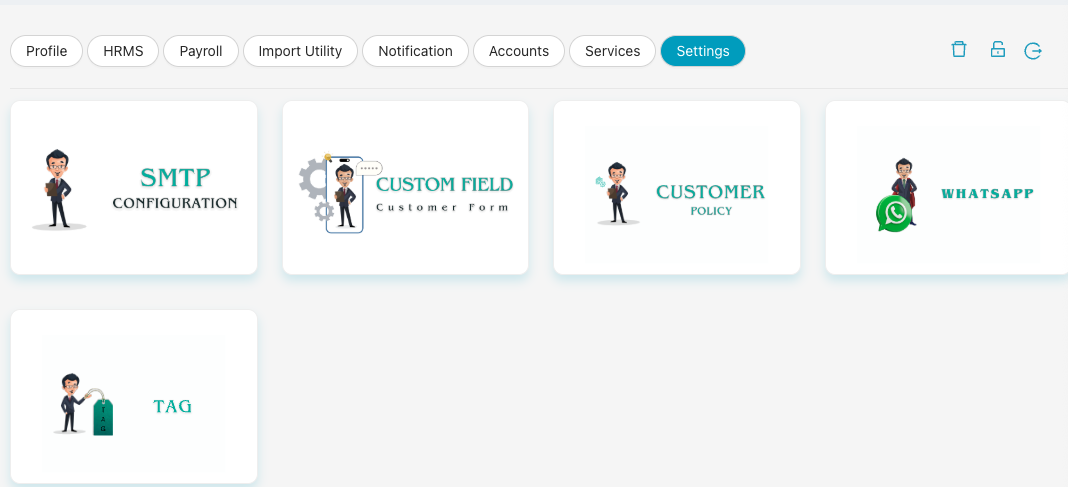The image size is (1068, 487).
Task: Open the Custom Field Customer Form card
Action: click(405, 188)
